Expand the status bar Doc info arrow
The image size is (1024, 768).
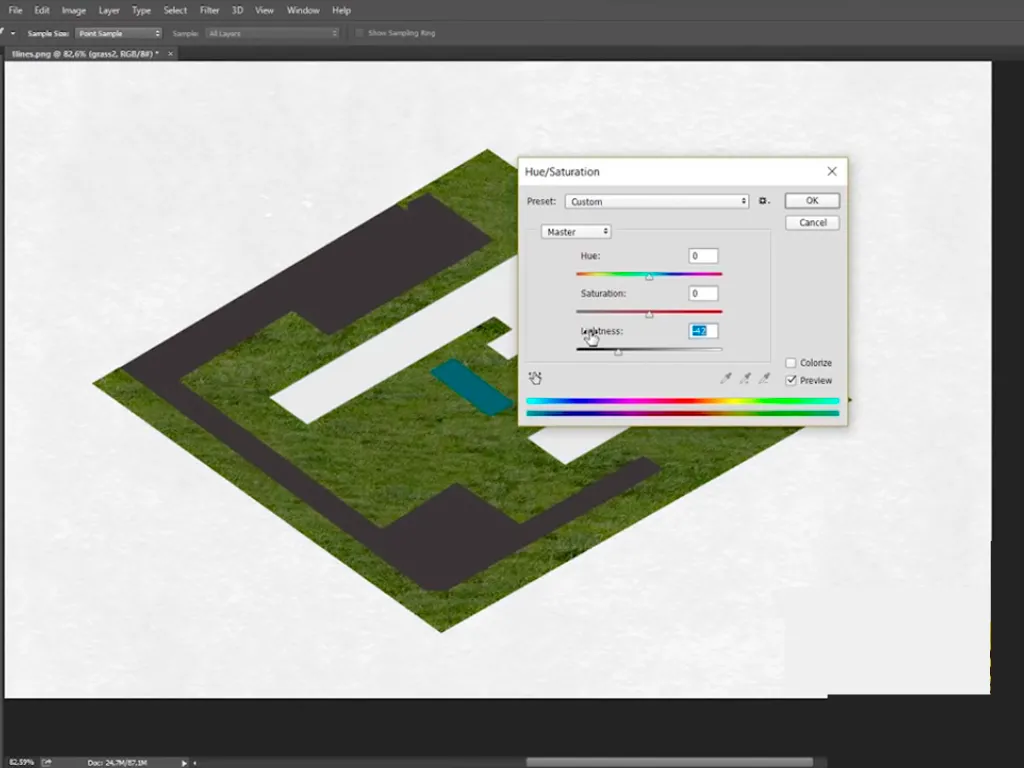[184, 763]
